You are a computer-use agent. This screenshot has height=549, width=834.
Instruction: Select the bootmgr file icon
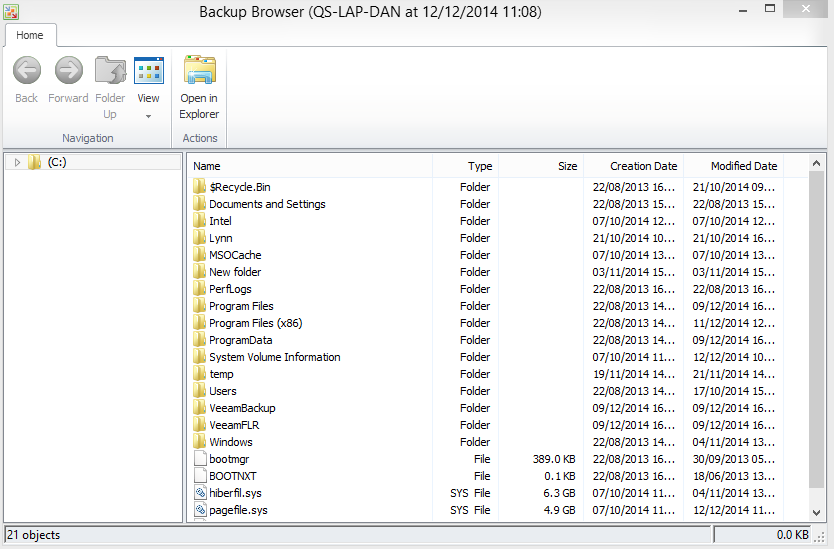[200, 459]
